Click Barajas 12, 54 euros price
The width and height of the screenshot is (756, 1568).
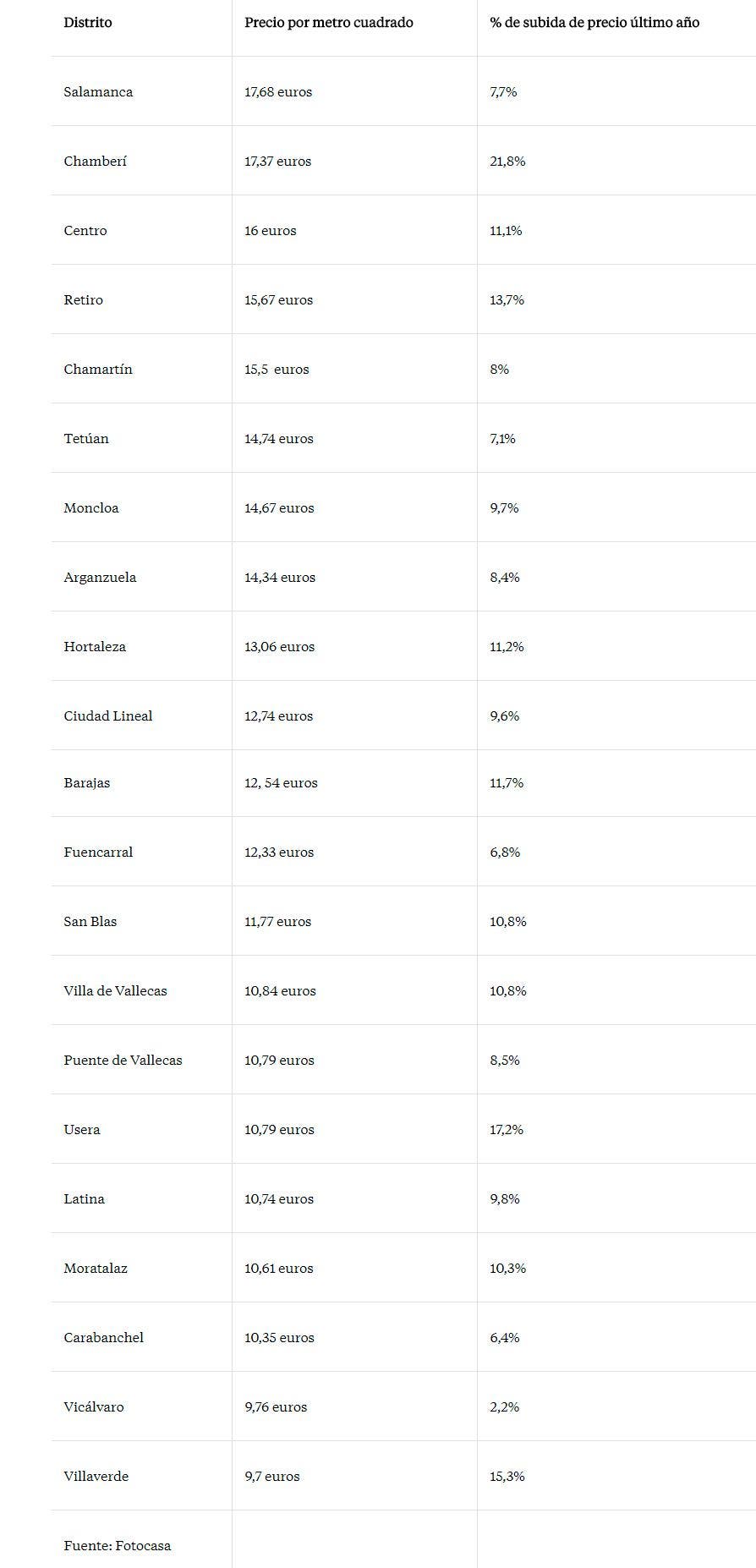(x=282, y=783)
